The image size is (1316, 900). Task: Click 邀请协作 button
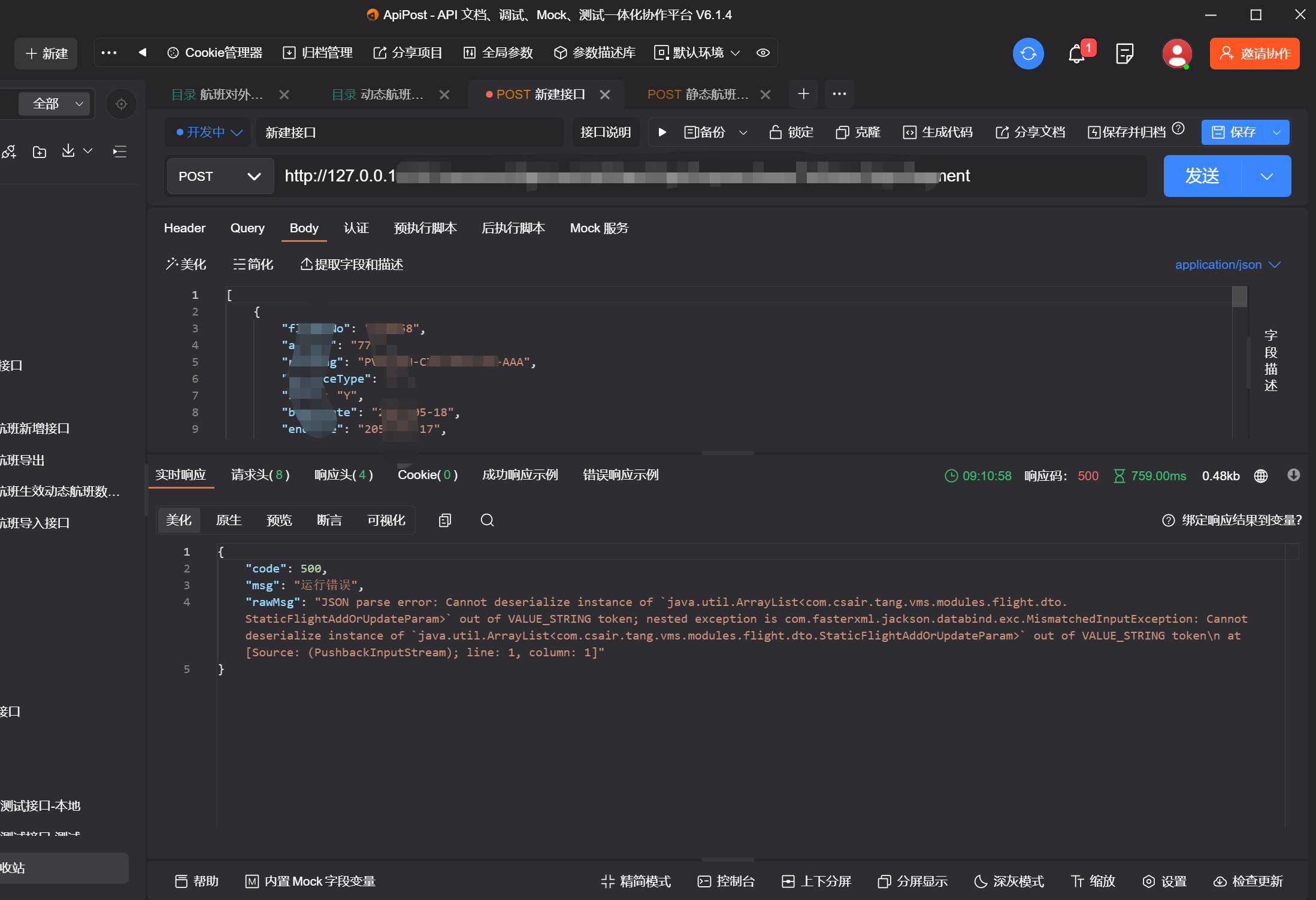coord(1254,53)
